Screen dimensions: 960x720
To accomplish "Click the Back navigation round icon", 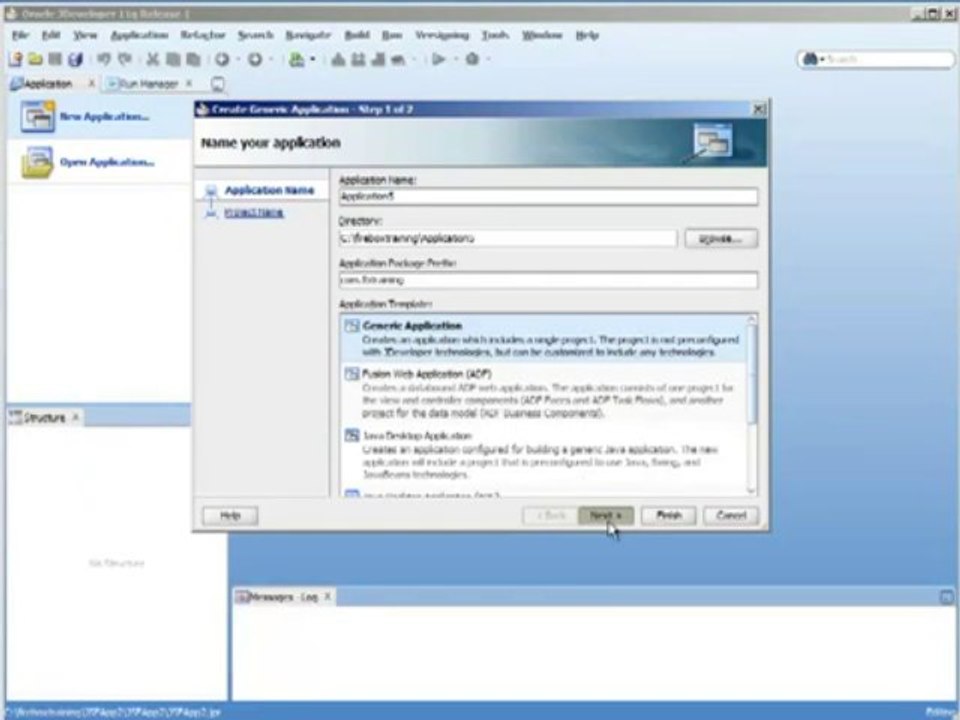I will click(x=222, y=59).
